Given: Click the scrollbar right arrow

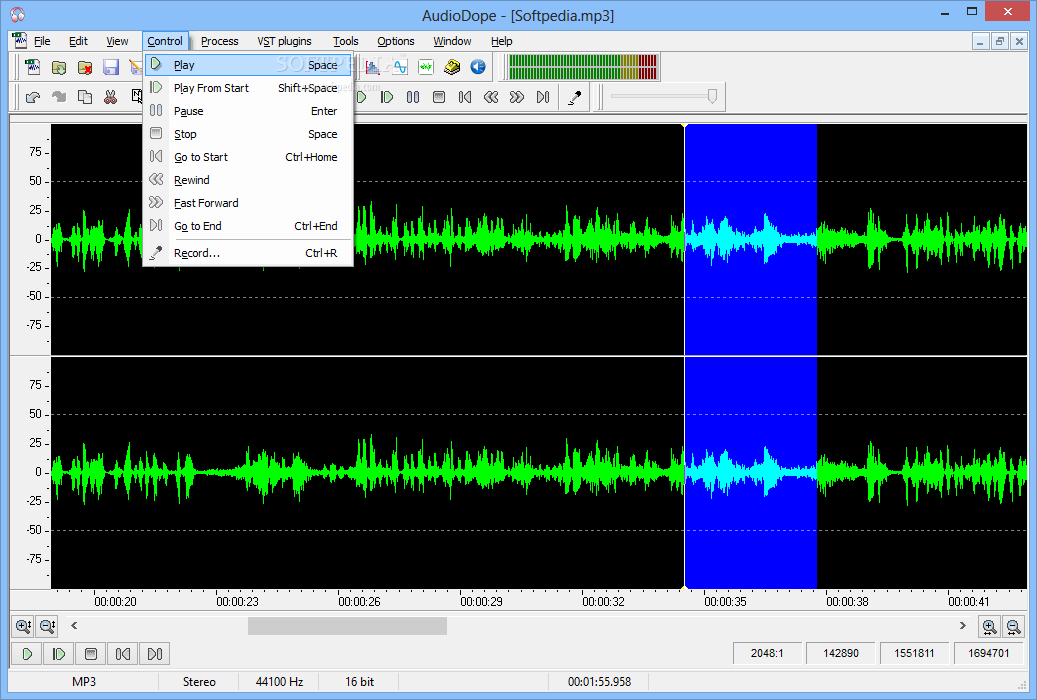Looking at the screenshot, I should (x=962, y=626).
